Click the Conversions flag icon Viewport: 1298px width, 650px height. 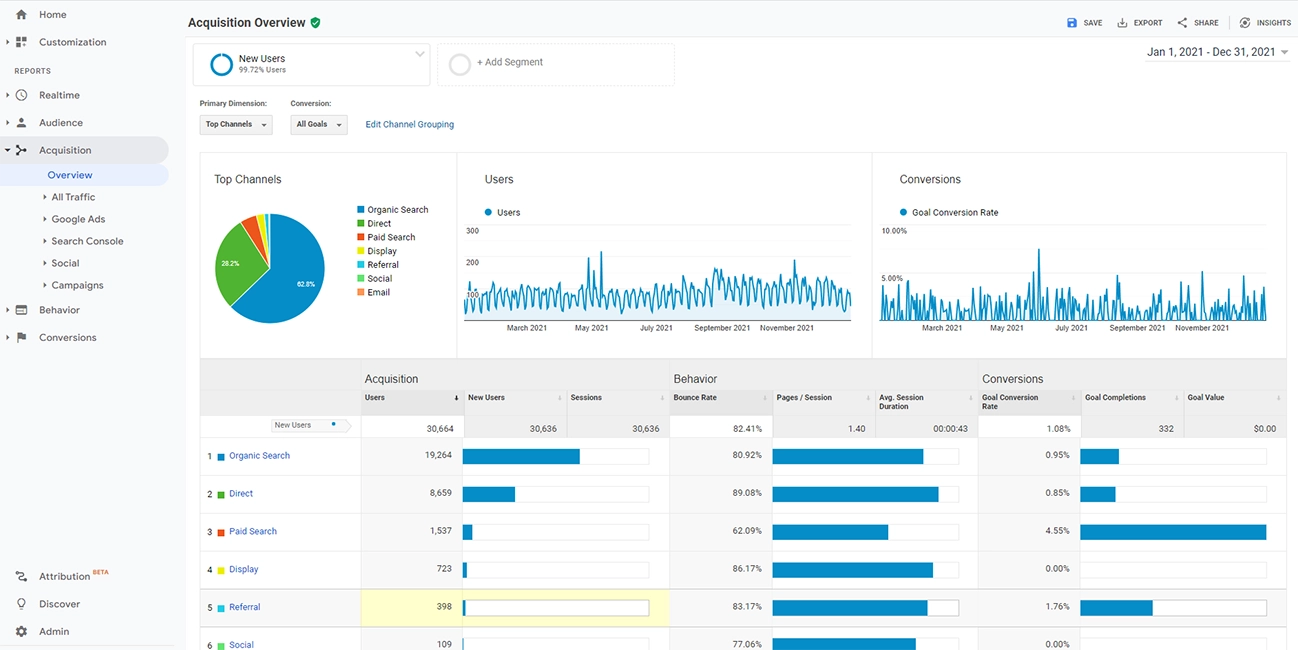[x=21, y=338]
